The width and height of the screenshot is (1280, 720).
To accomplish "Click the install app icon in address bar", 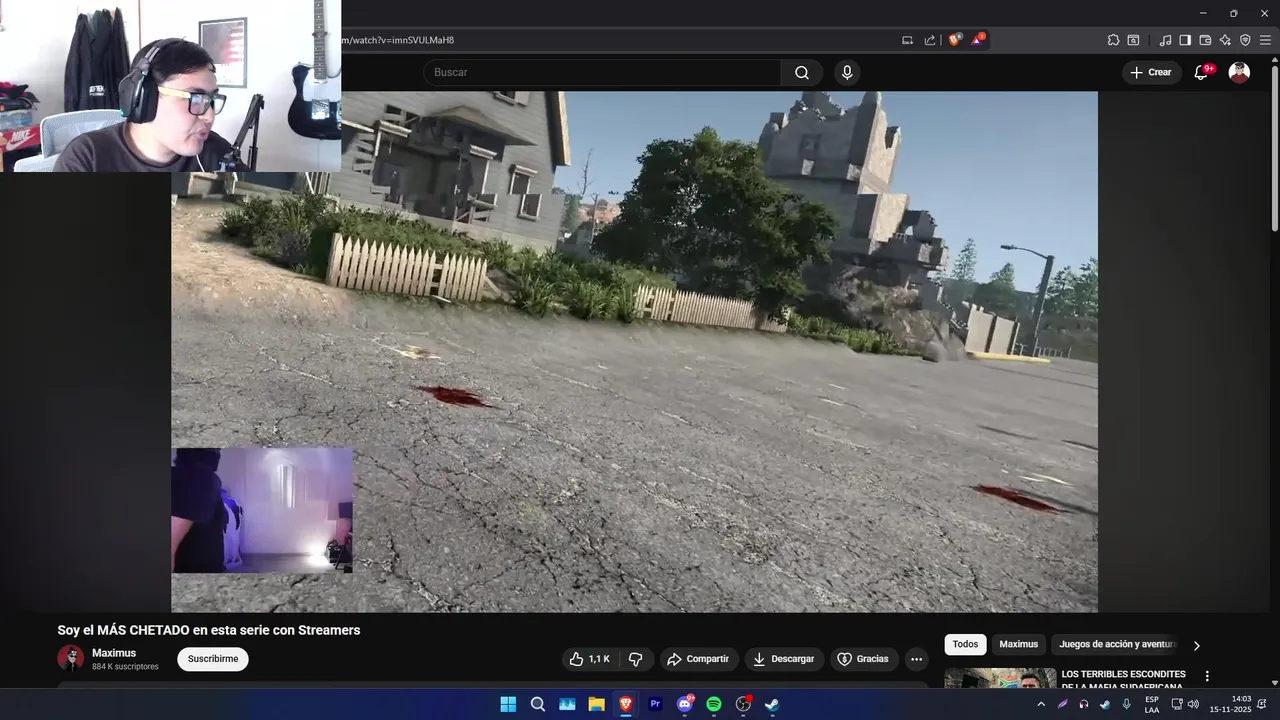I will (907, 40).
